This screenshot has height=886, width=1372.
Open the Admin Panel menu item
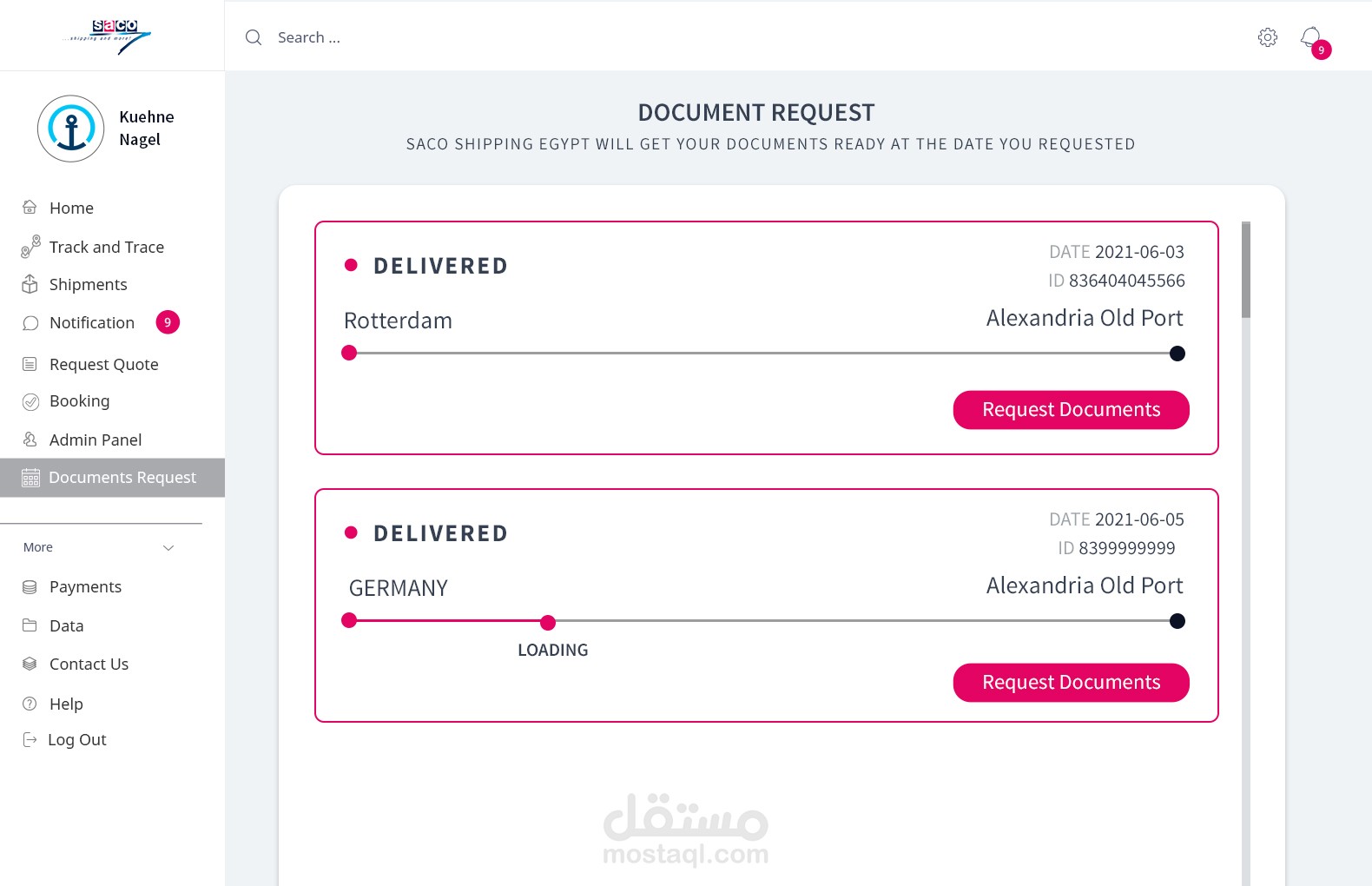(95, 440)
